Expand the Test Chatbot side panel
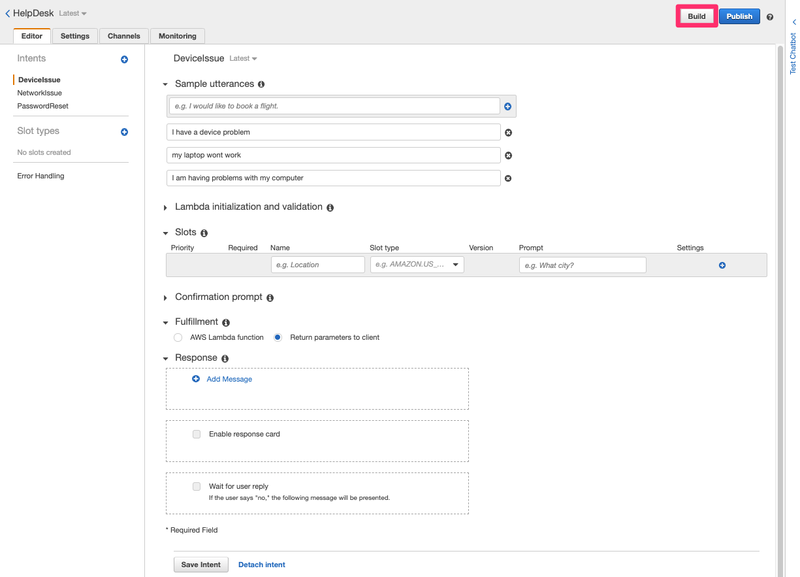 (793, 48)
